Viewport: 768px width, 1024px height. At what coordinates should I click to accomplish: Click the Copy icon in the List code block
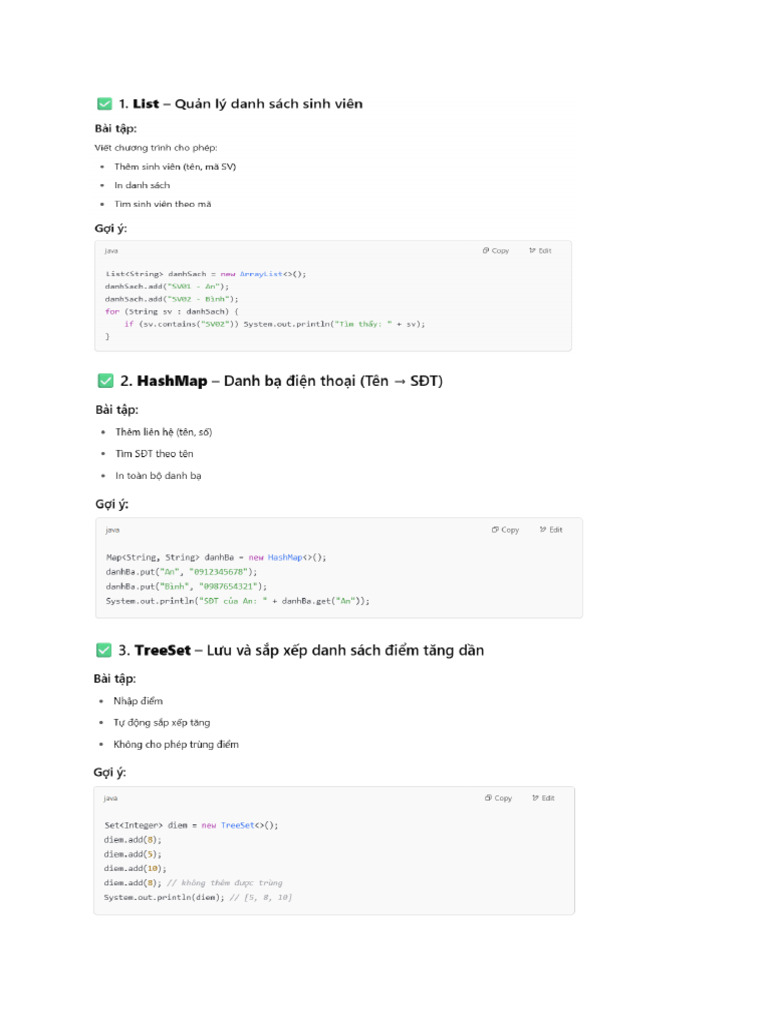tap(486, 251)
